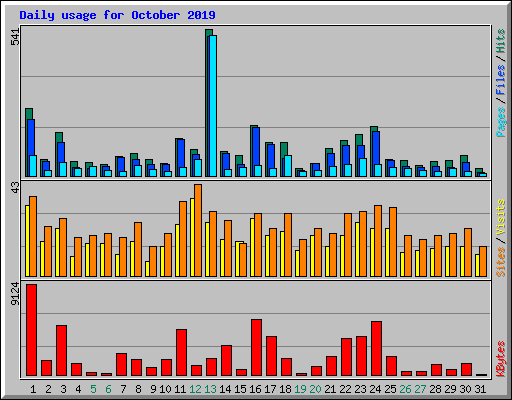The image size is (512, 400).
Task: Click the green day 27 label
Action: [420, 389]
